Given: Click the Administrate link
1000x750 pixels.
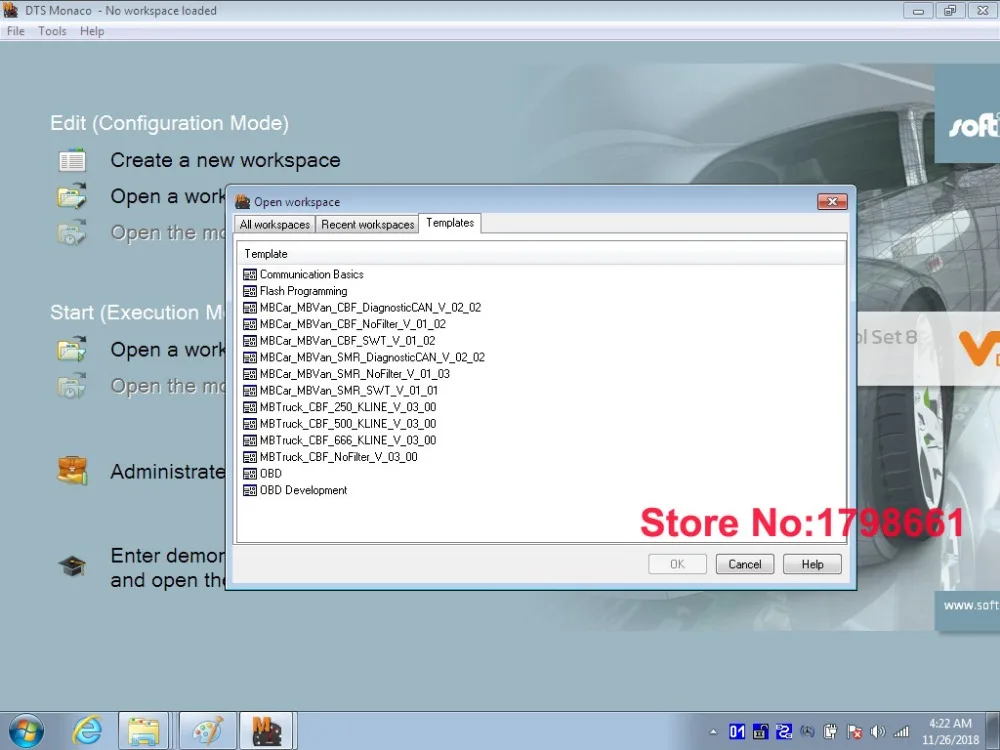Looking at the screenshot, I should point(168,471).
